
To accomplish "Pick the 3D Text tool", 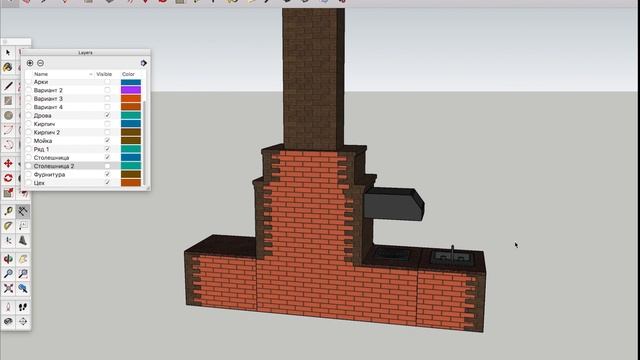I will coord(23,240).
